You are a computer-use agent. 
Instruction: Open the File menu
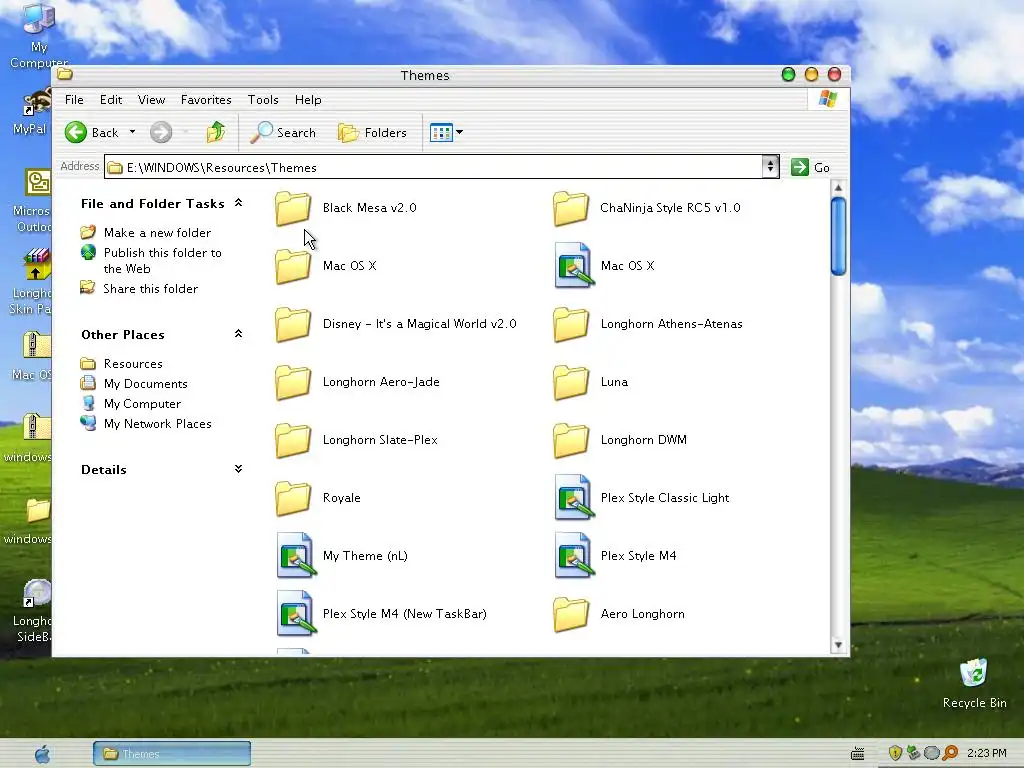74,100
